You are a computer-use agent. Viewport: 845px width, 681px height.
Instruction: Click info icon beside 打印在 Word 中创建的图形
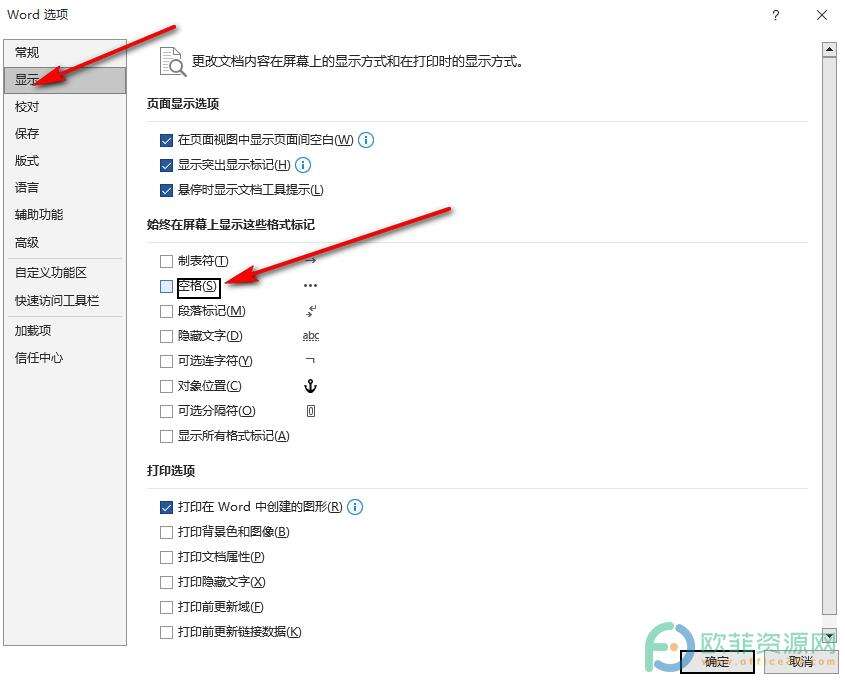(355, 506)
